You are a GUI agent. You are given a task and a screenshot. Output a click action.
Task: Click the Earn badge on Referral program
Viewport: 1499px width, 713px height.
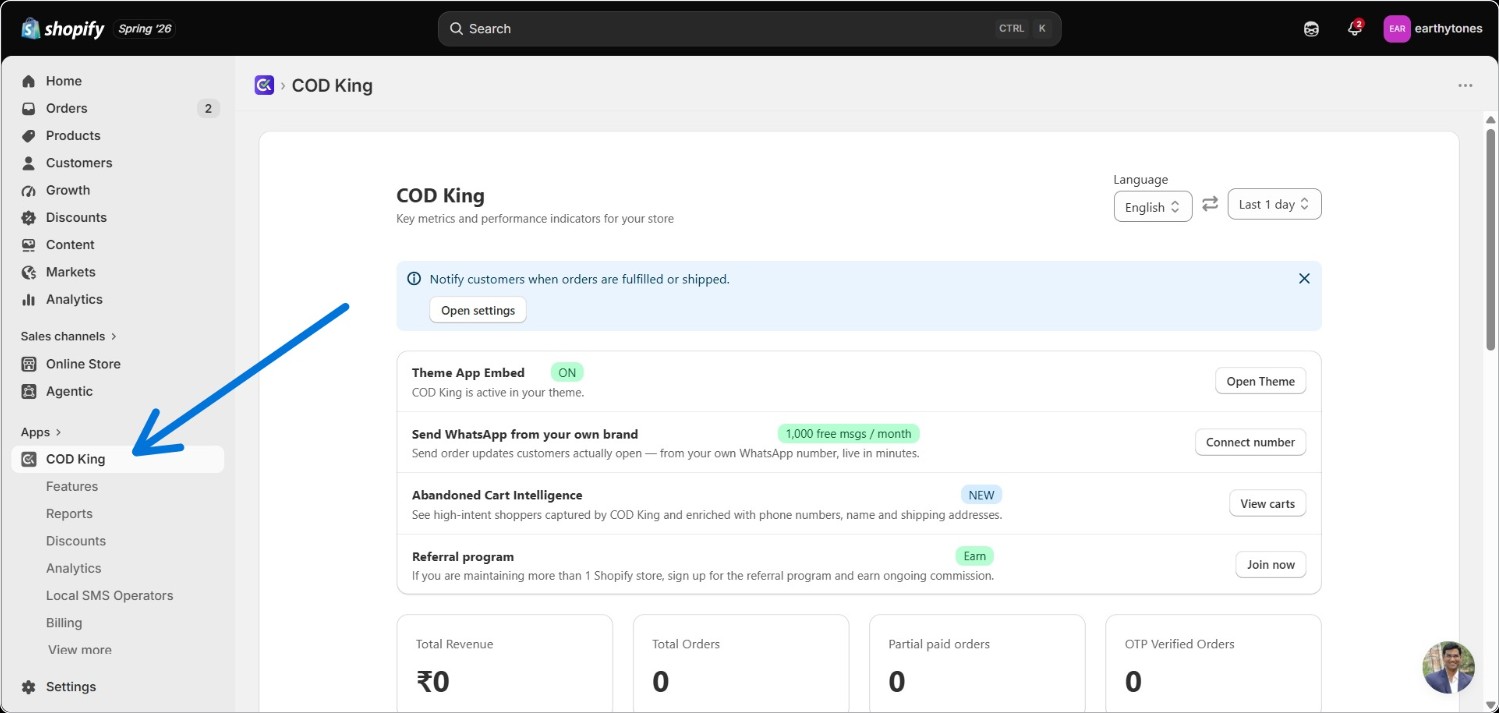coord(974,556)
